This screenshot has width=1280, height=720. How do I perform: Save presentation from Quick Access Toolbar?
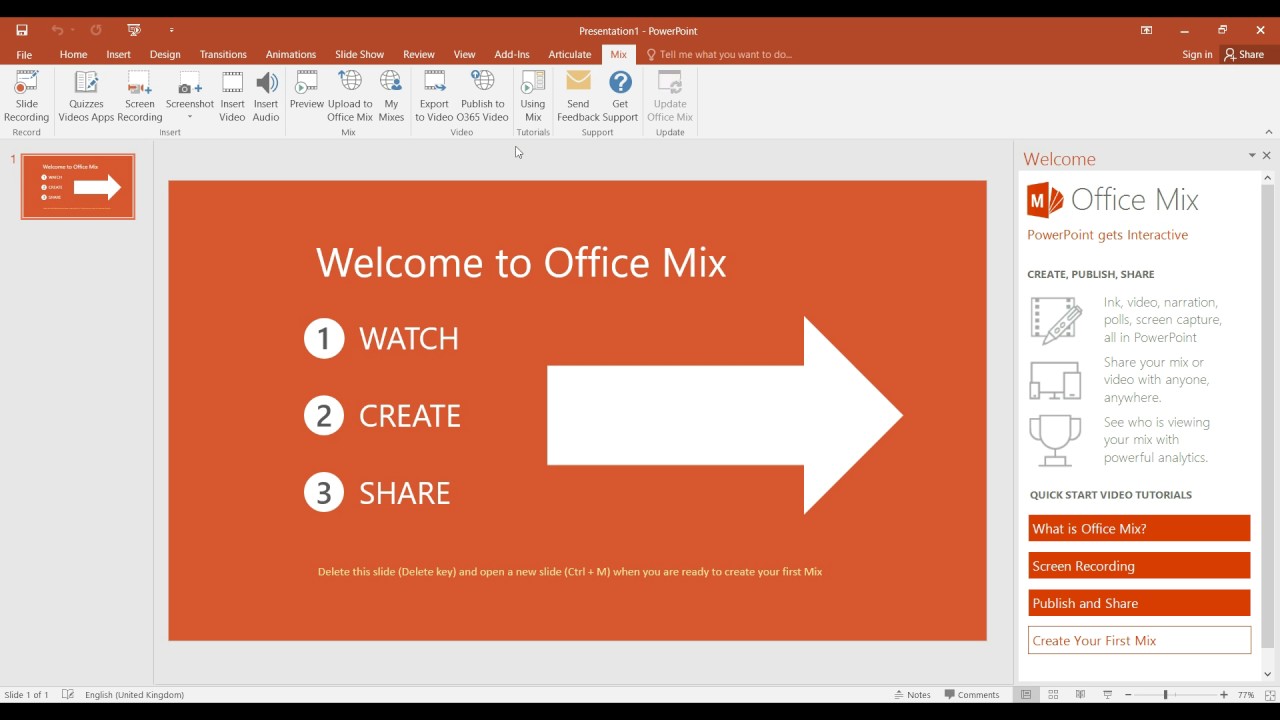[x=22, y=31]
